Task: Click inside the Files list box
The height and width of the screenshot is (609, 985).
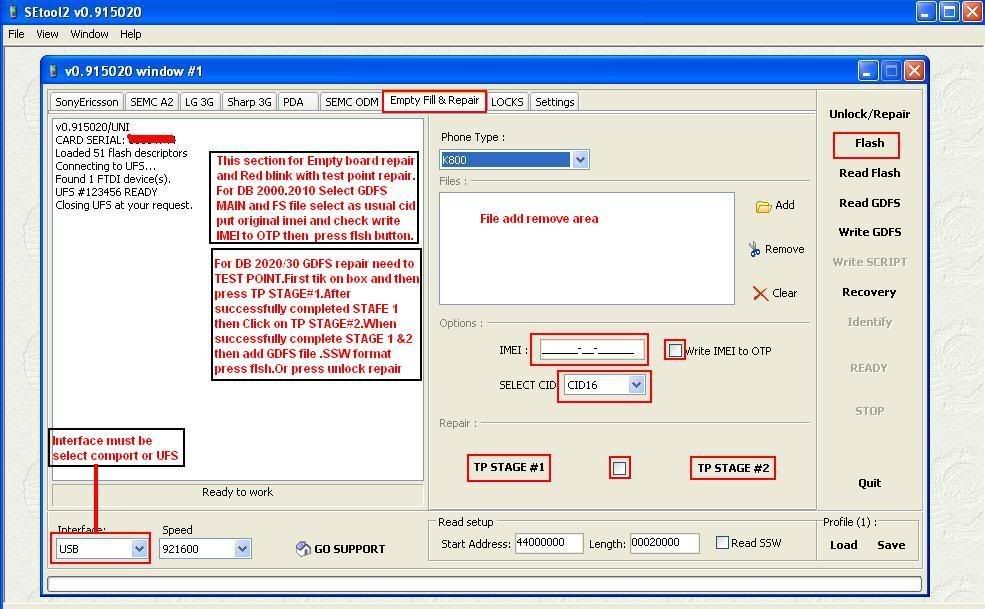Action: point(587,248)
